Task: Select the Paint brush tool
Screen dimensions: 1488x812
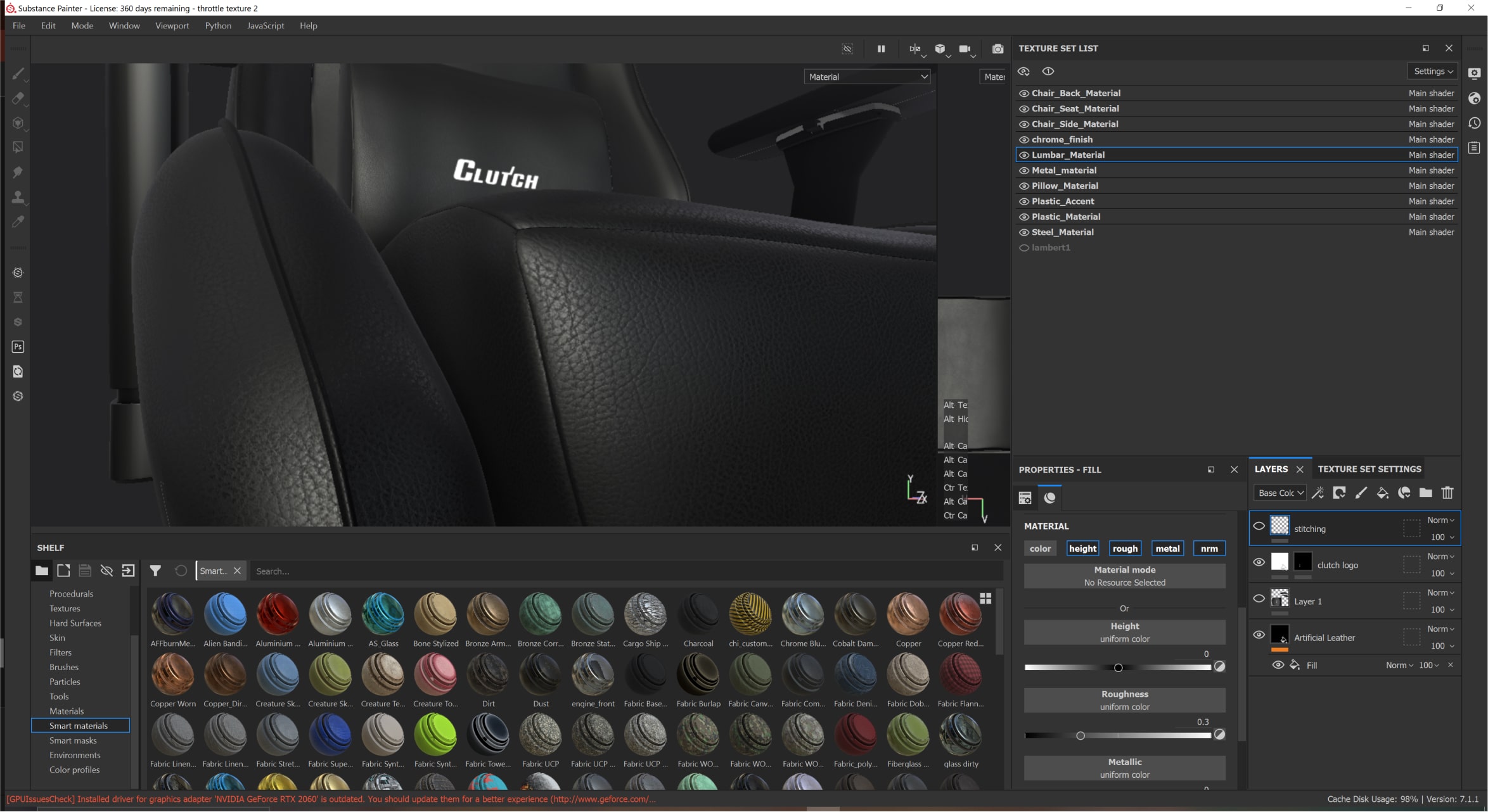Action: (18, 74)
